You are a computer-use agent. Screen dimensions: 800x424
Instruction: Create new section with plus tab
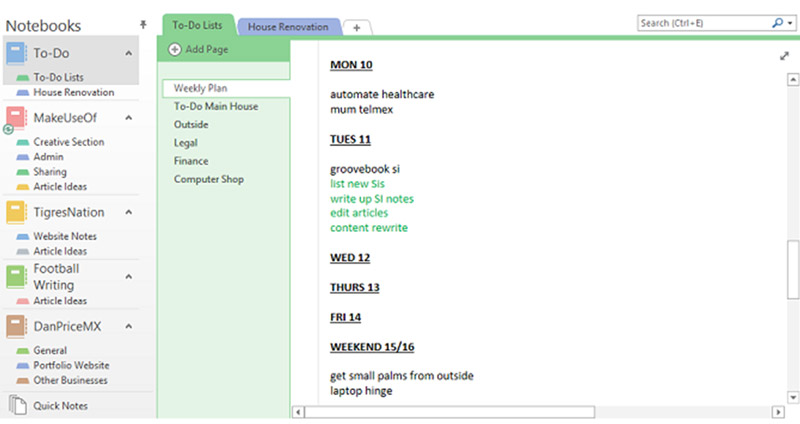tap(357, 27)
